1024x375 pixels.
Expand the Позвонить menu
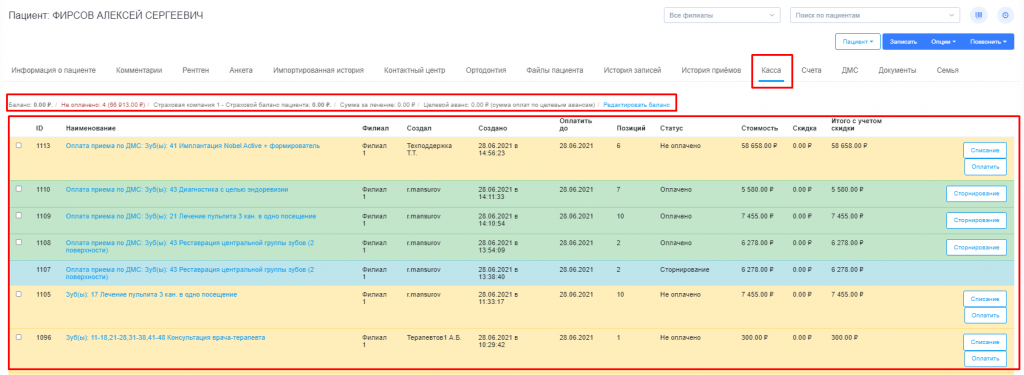point(987,42)
